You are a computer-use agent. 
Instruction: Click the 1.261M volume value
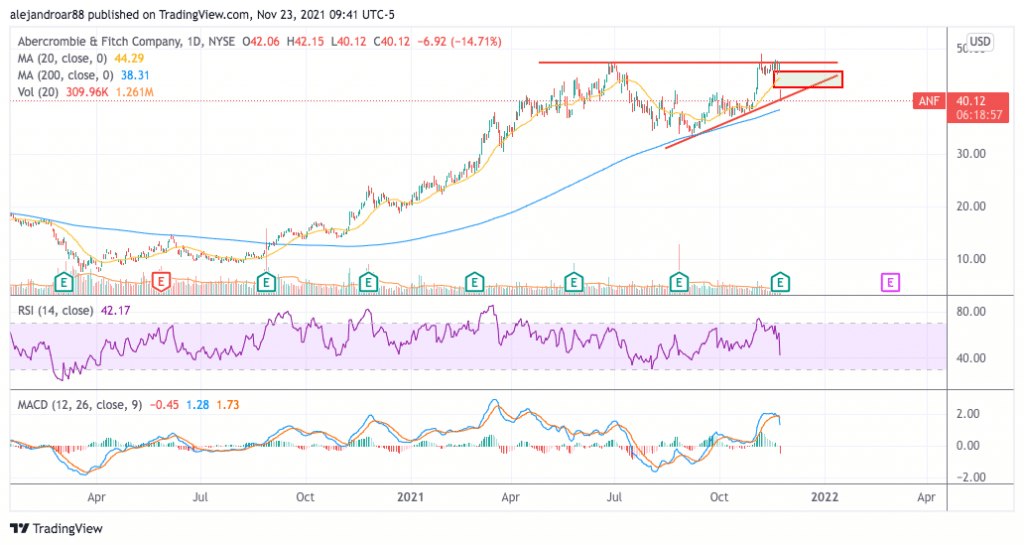(135, 92)
